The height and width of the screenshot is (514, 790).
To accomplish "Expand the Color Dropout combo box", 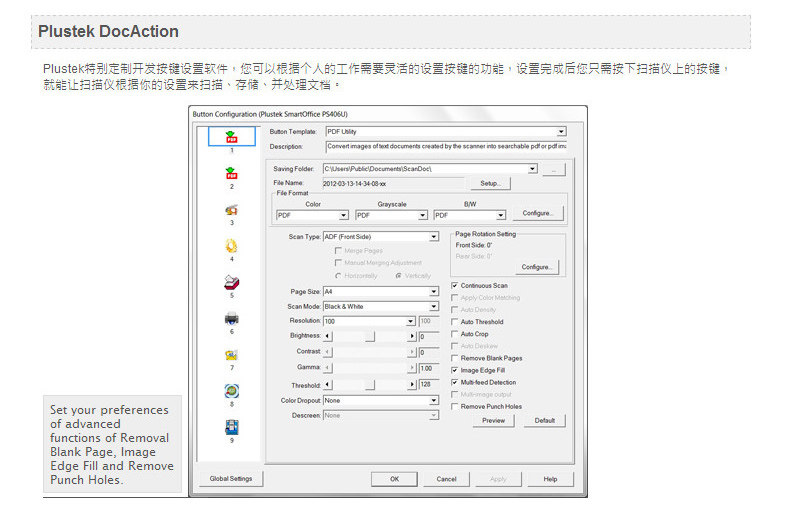I will (x=381, y=401).
